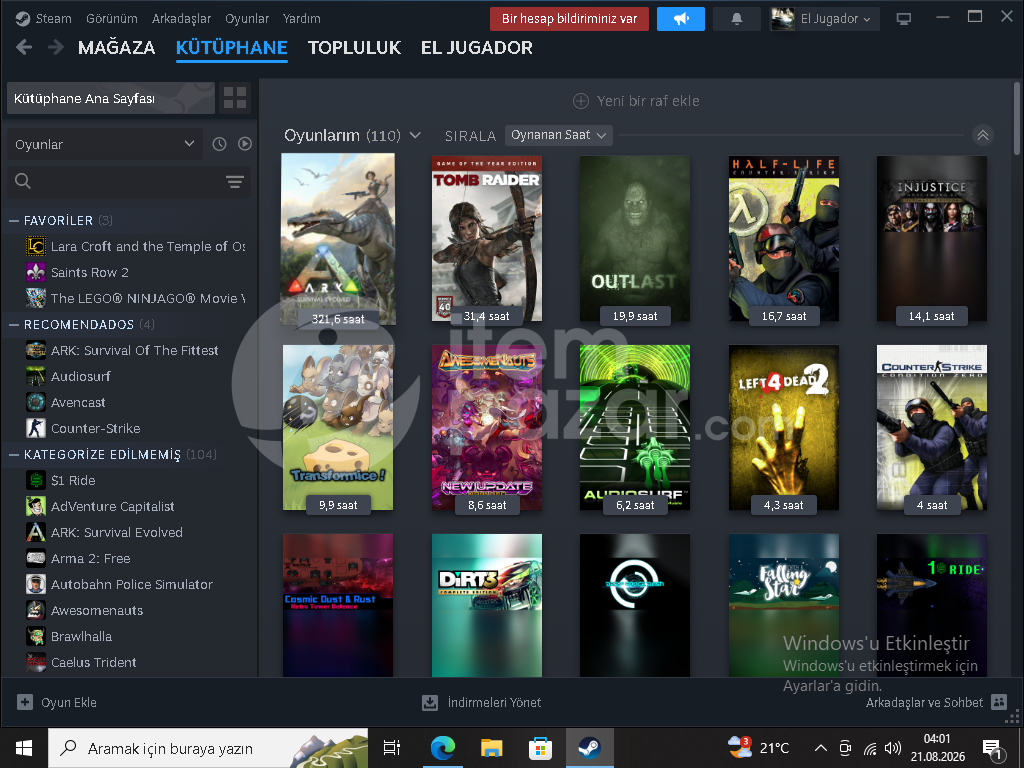
Task: Click the Steam logo icon in menu bar
Action: pyautogui.click(x=23, y=18)
